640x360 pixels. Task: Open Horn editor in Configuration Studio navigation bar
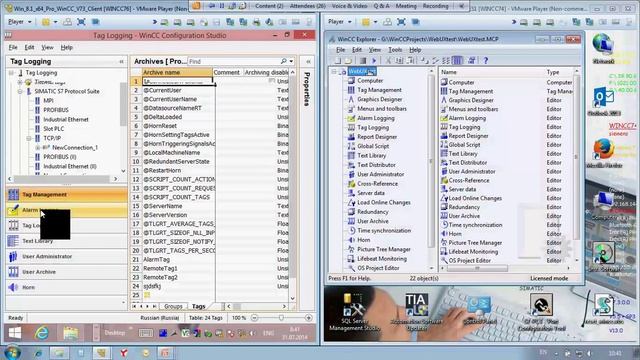(x=67, y=287)
